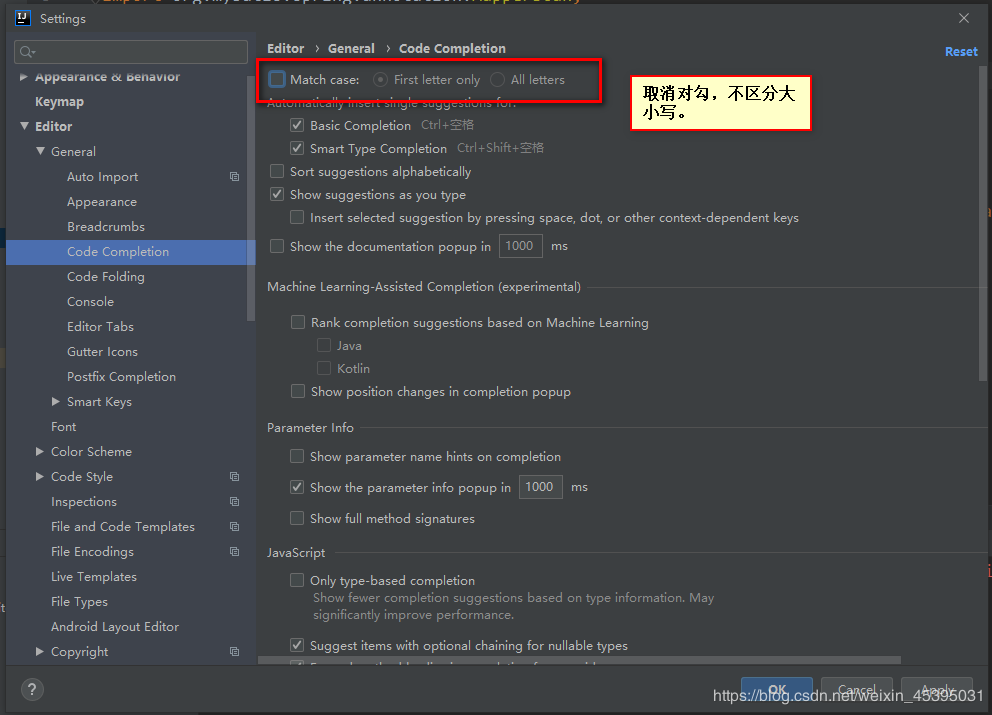Open the Font settings page
The height and width of the screenshot is (715, 992).
tap(63, 426)
